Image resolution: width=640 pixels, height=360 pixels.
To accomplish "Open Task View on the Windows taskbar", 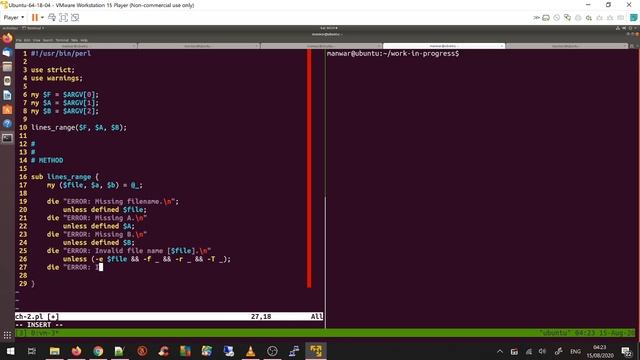I will (x=32, y=351).
